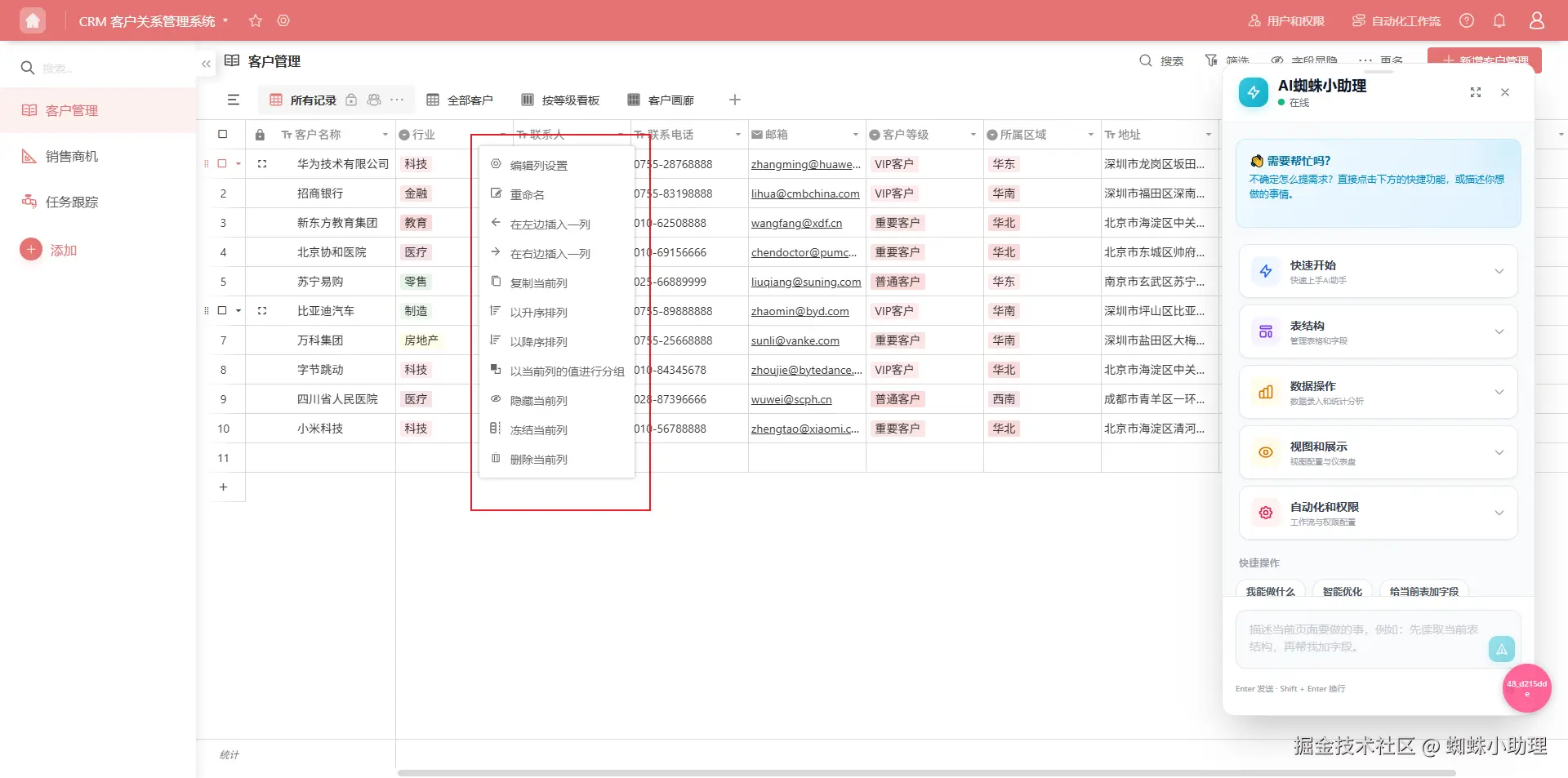Click 搜索 in the table toolbar

click(x=1161, y=61)
